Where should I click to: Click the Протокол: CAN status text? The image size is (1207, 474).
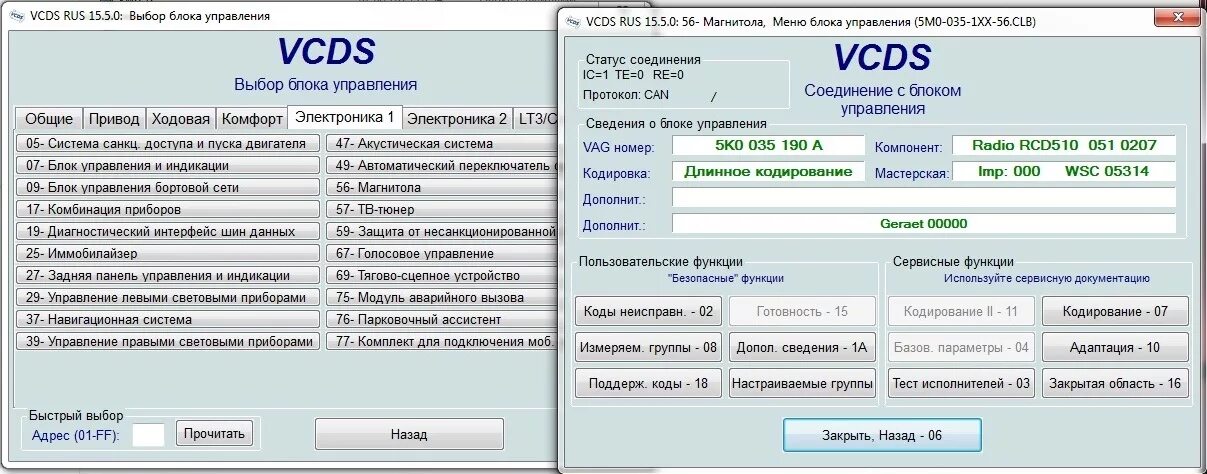point(626,95)
